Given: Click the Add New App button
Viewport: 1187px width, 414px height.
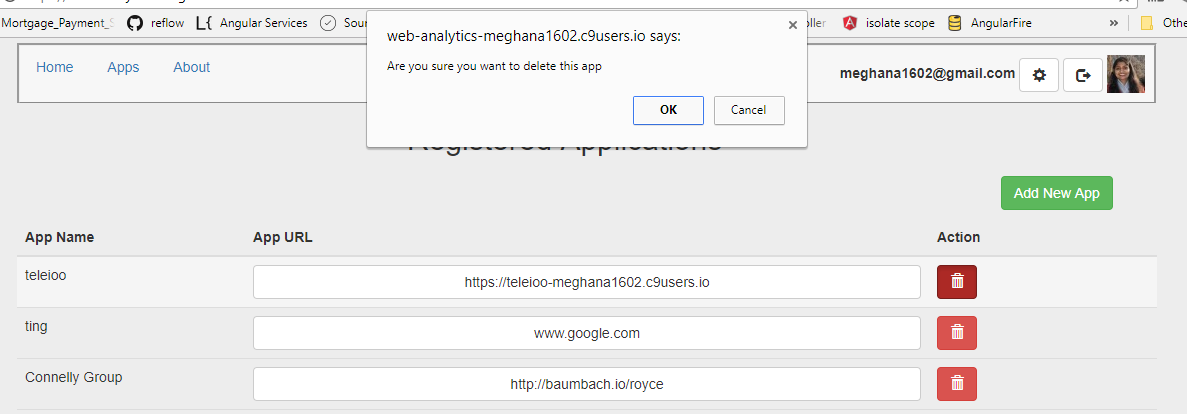Looking at the screenshot, I should tap(1056, 193).
